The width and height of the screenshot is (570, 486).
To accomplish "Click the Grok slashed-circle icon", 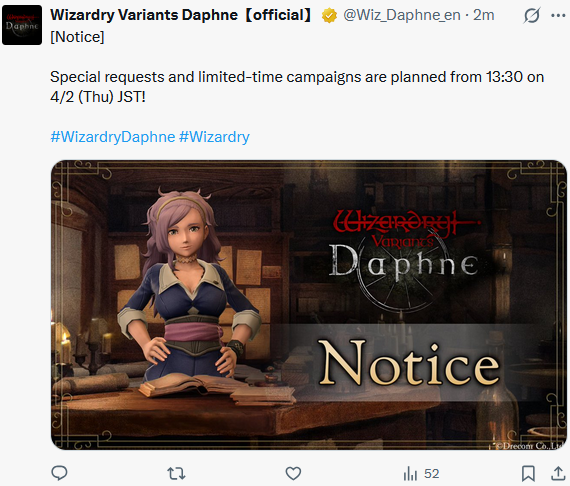I will point(532,16).
